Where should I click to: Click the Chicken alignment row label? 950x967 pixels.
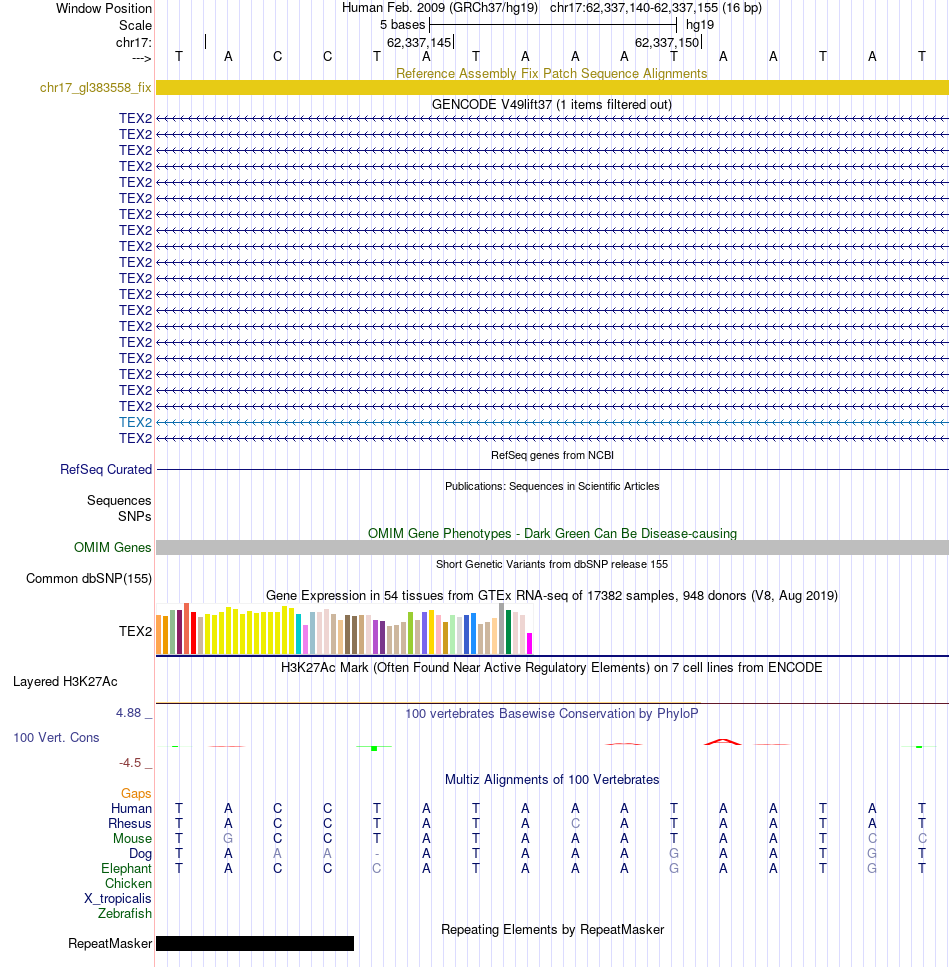(x=128, y=884)
